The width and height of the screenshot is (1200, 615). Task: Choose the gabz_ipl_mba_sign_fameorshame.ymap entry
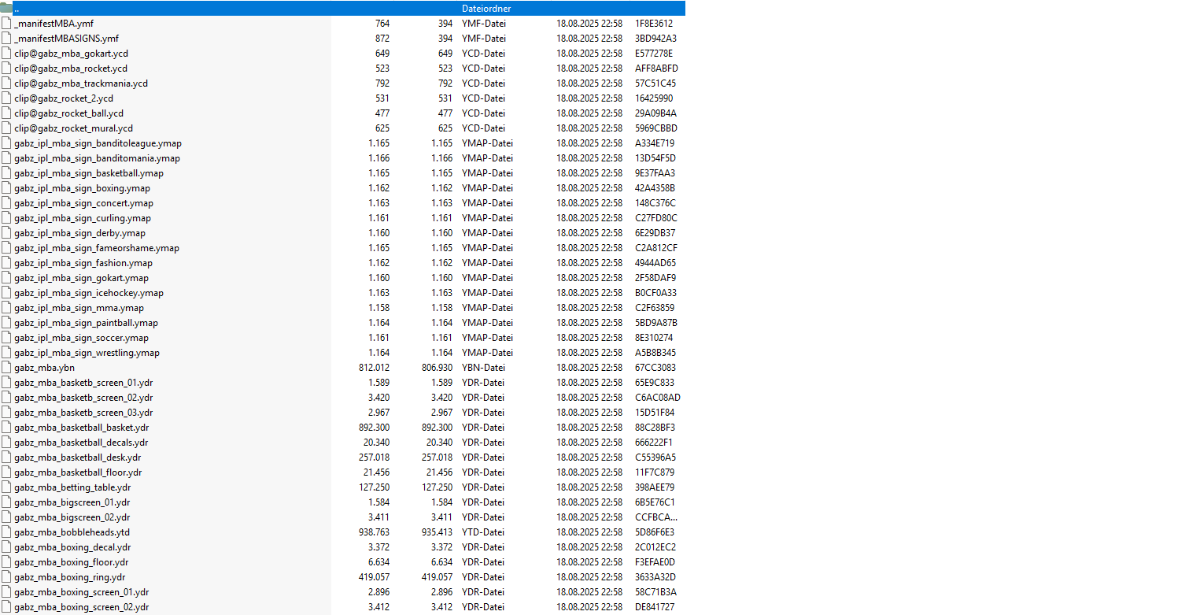click(96, 248)
